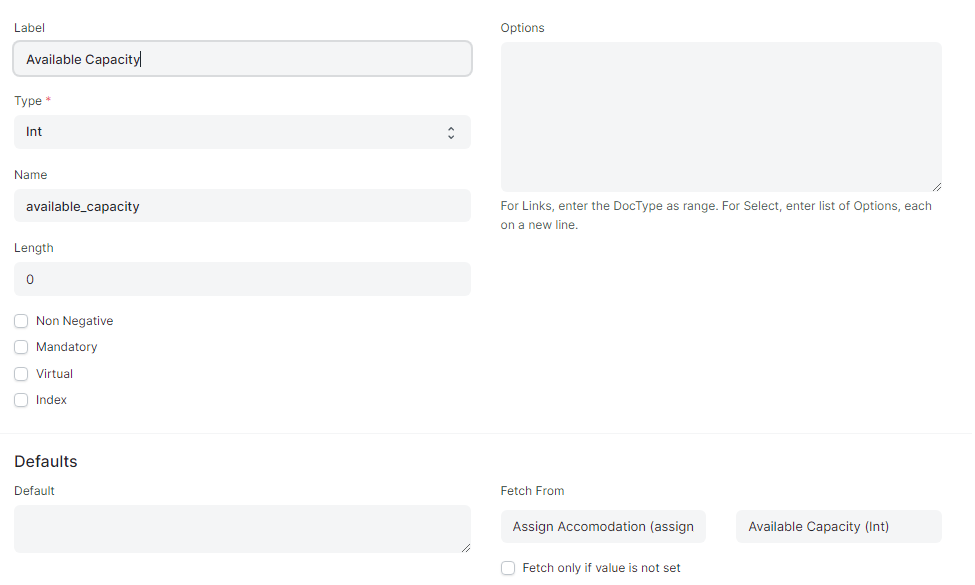
Task: Click the Non Negative label text
Action: point(75,321)
